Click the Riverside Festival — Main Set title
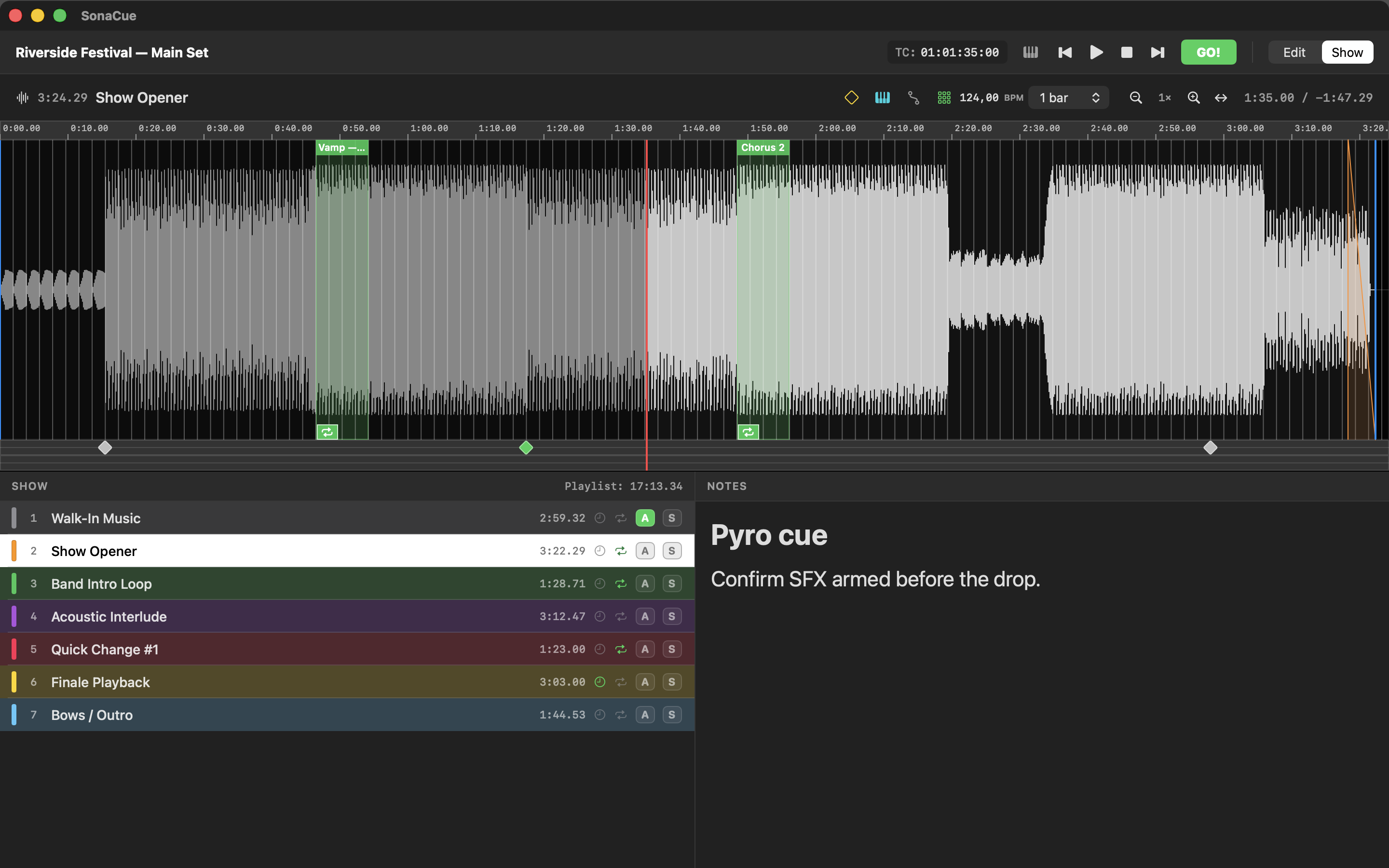Viewport: 1389px width, 868px height. tap(112, 52)
